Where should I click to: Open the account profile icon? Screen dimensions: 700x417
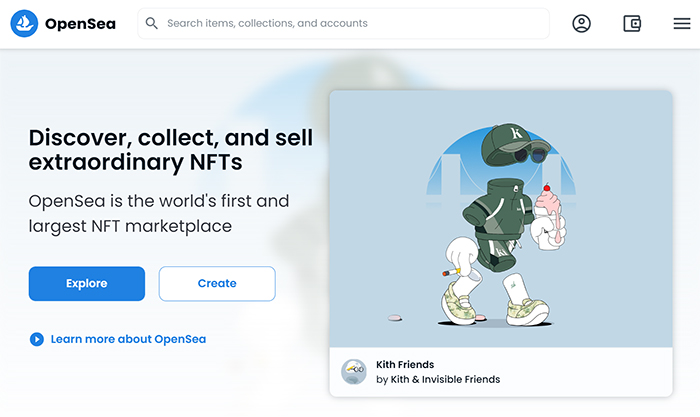(x=581, y=23)
